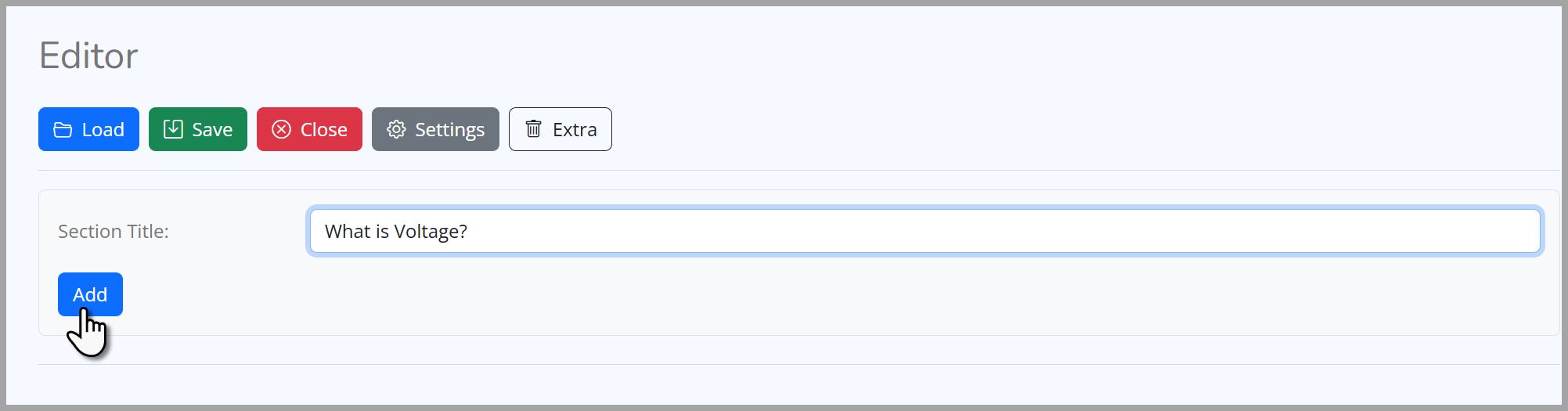Click the word "Save" on the green button
The height and width of the screenshot is (411, 1568).
[x=212, y=130]
